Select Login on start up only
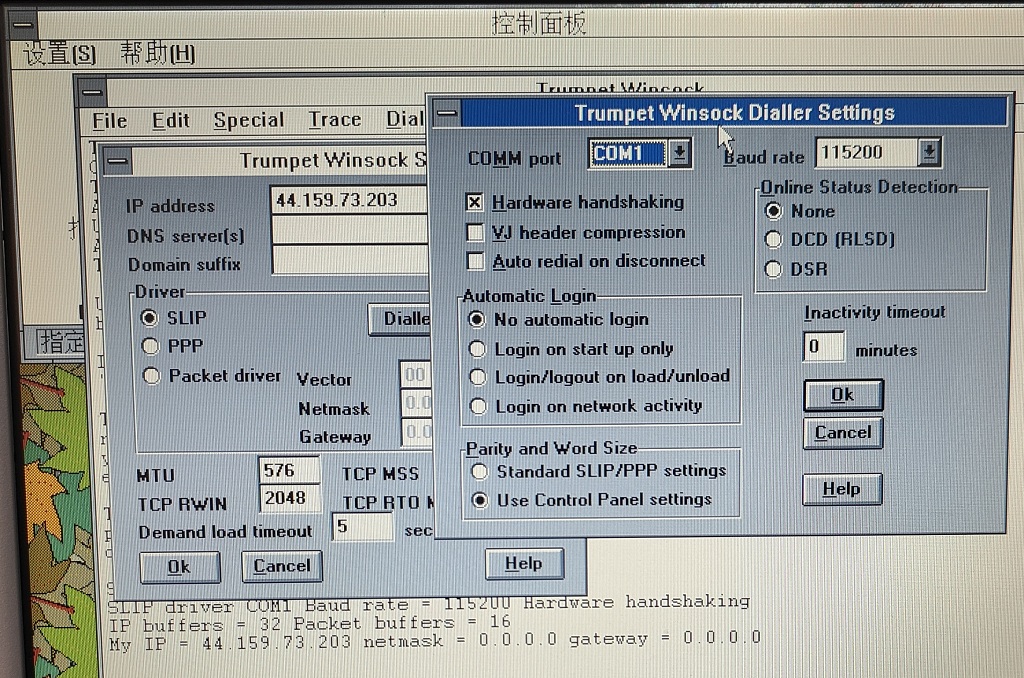The height and width of the screenshot is (678, 1024). [477, 349]
